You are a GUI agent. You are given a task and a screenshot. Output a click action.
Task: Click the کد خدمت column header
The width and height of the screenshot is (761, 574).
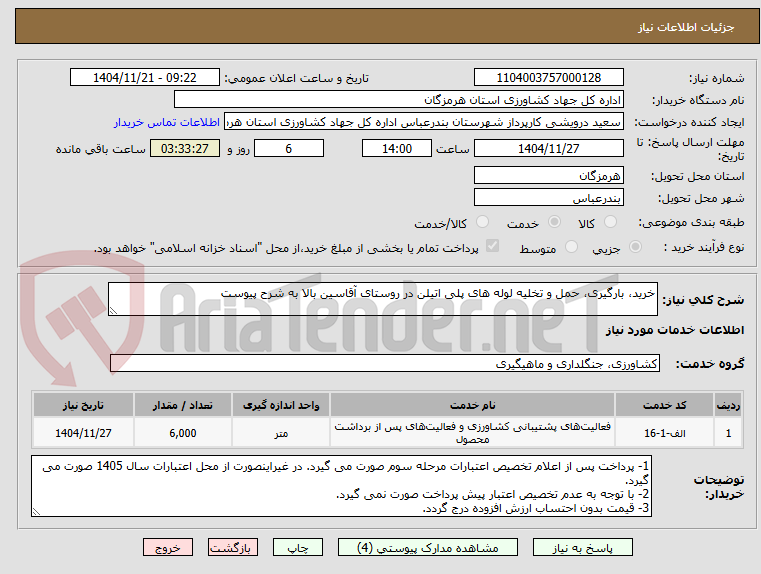664,405
